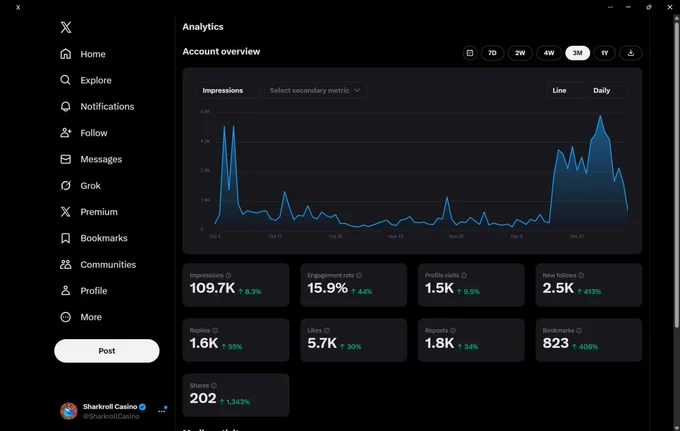680x431 pixels.
Task: Open the Line chart type dropdown
Action: pyautogui.click(x=565, y=90)
